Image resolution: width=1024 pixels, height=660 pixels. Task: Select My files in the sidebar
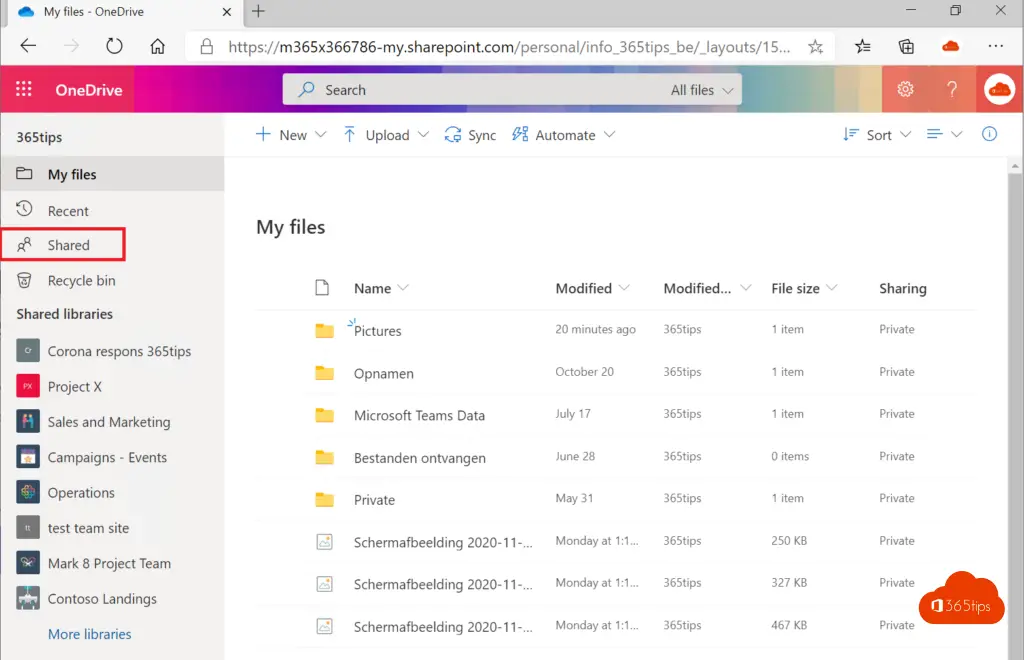pos(112,174)
